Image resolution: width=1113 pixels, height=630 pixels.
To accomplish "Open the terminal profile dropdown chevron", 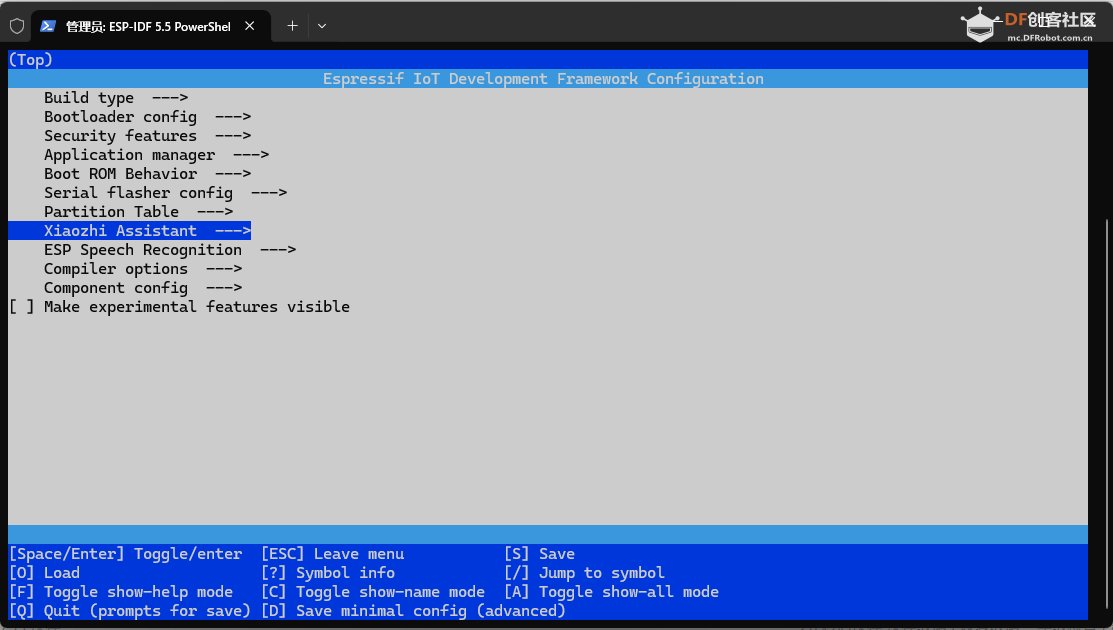I will pyautogui.click(x=322, y=26).
